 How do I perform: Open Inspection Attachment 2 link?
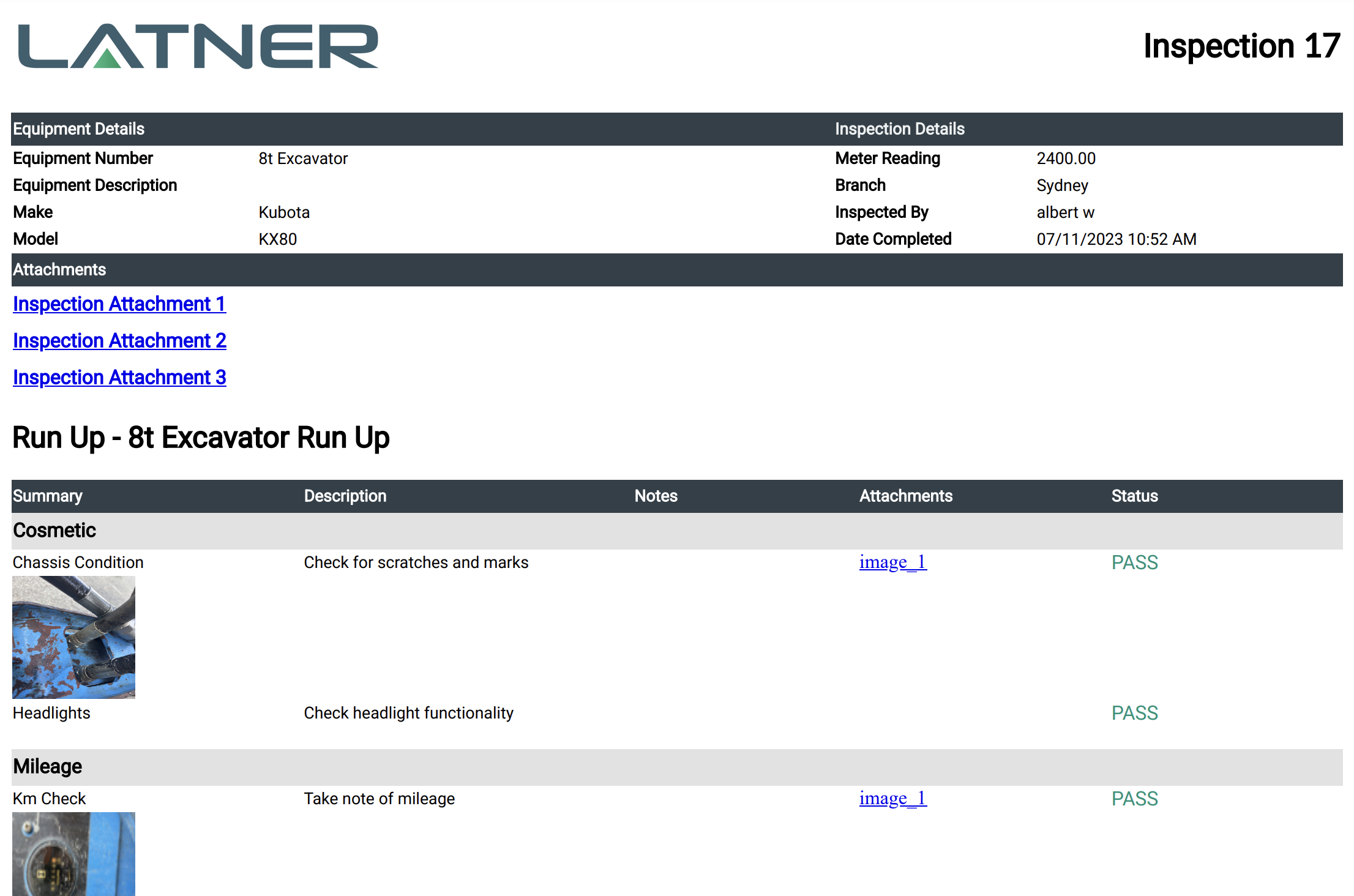[119, 341]
